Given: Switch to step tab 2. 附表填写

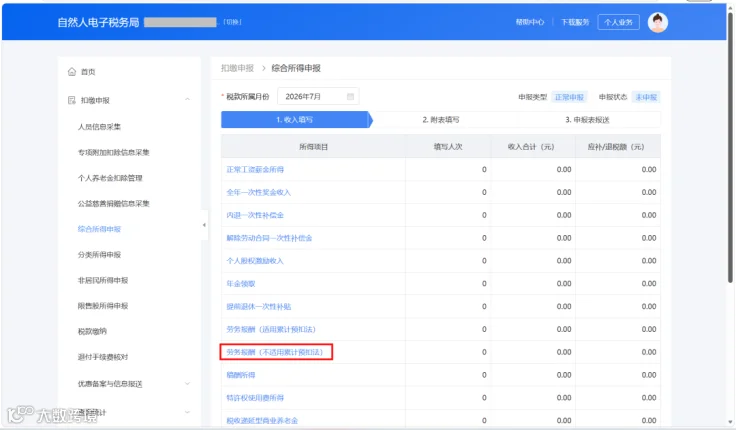Looking at the screenshot, I should (441, 120).
